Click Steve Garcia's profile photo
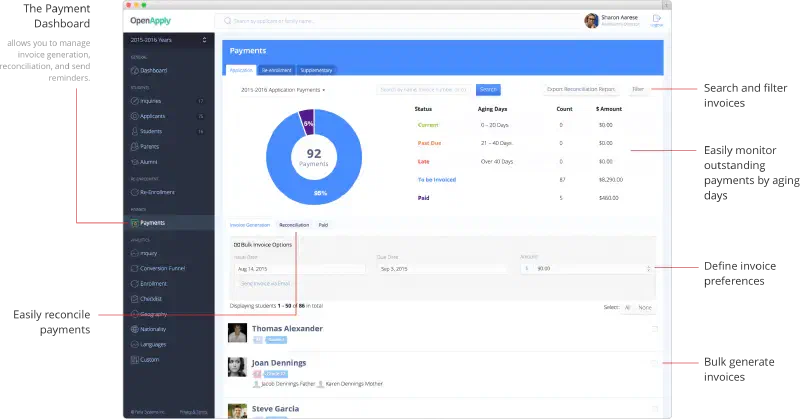This screenshot has height=419, width=800. 237,411
